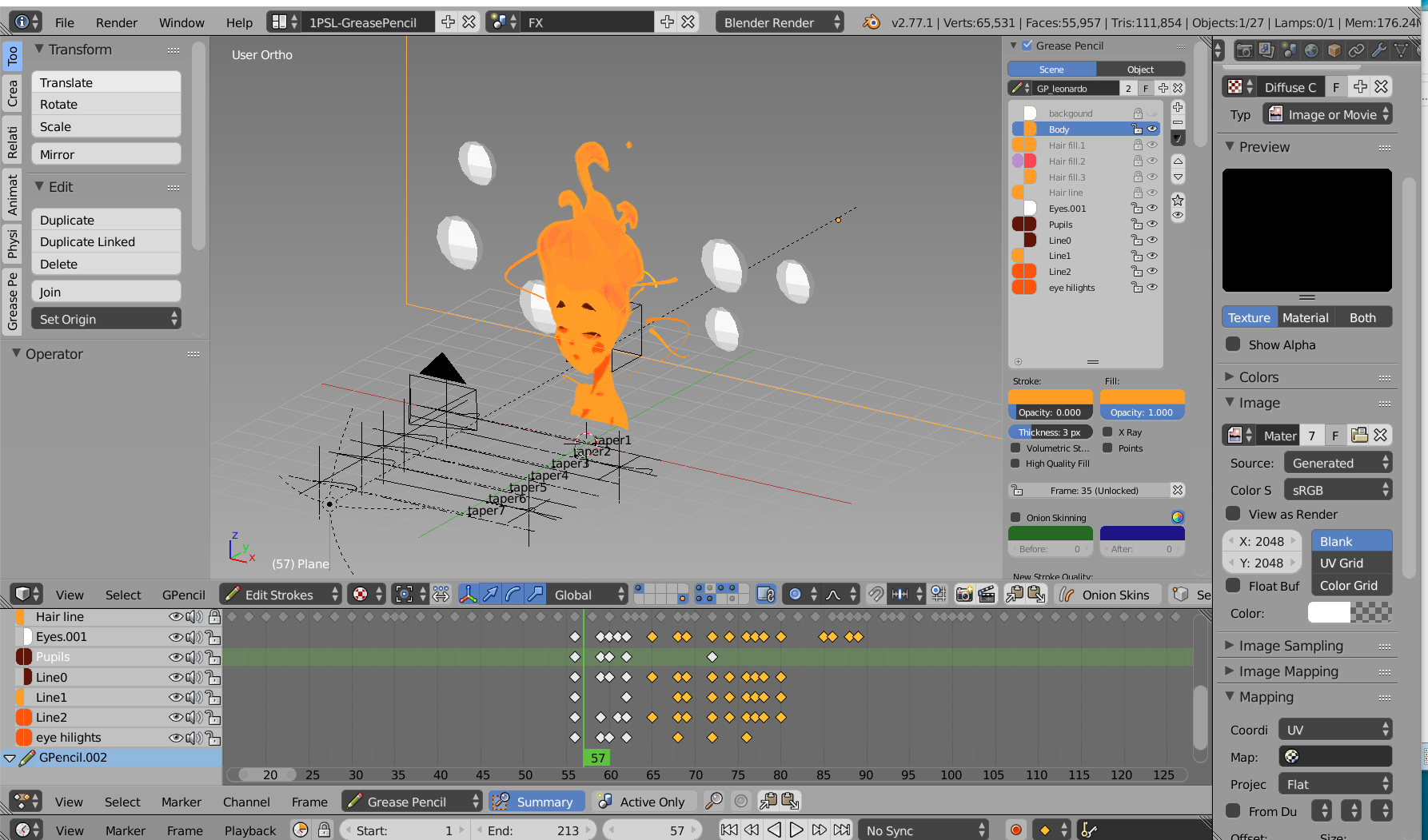Open GPencil menu in 3D view header
The width and height of the screenshot is (1428, 840).
[x=184, y=595]
